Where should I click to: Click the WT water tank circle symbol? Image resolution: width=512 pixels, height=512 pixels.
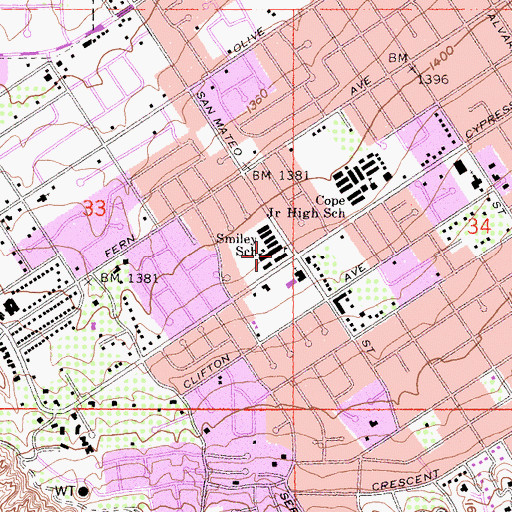[x=83, y=491]
